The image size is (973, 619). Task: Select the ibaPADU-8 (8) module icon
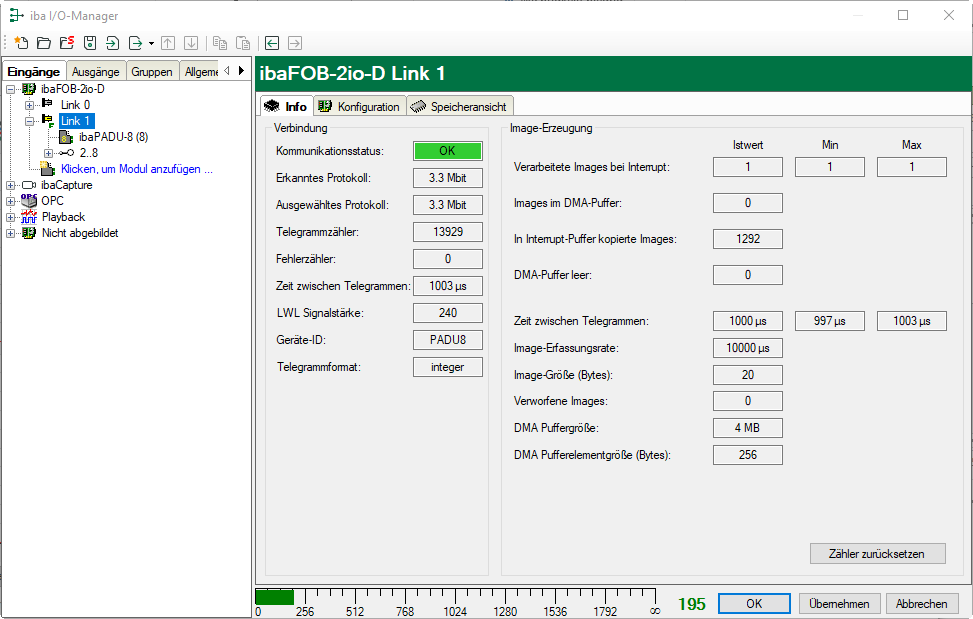[66, 137]
